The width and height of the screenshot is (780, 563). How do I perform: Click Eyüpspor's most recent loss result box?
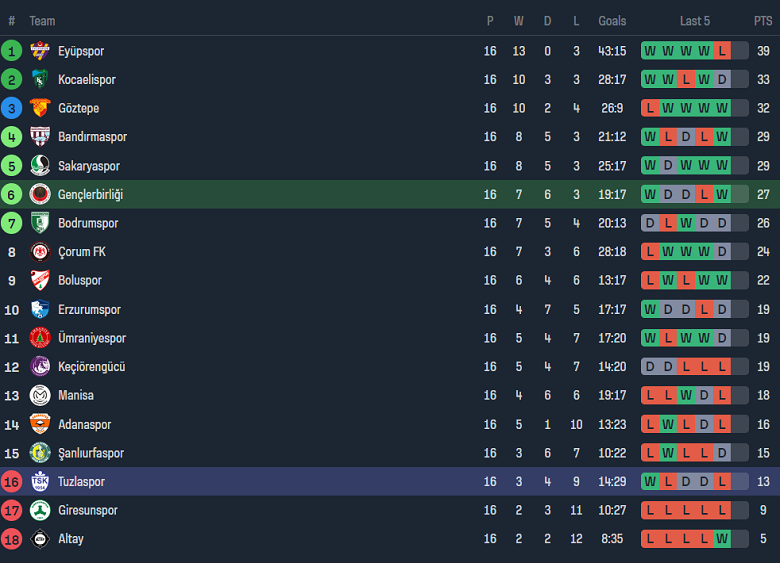click(x=722, y=51)
